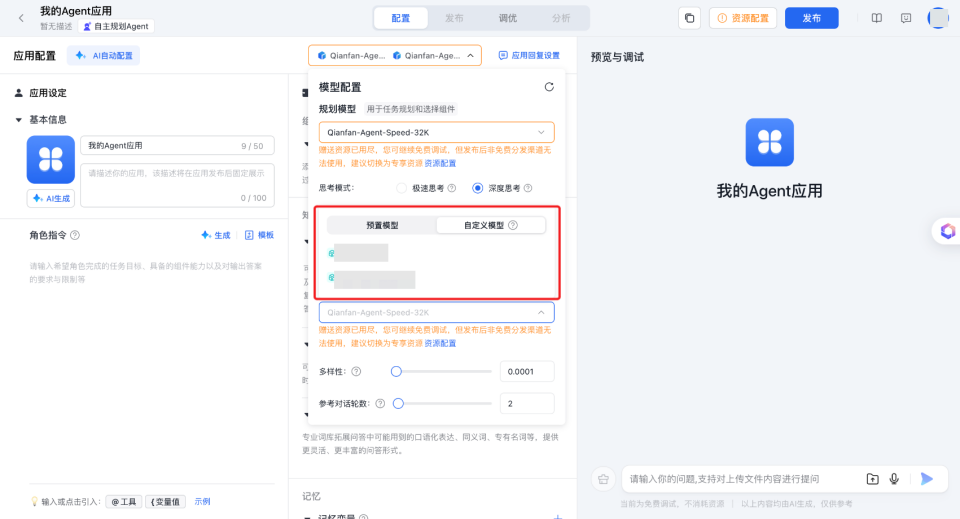
Task: Select the first custom model list entry
Action: 358,253
